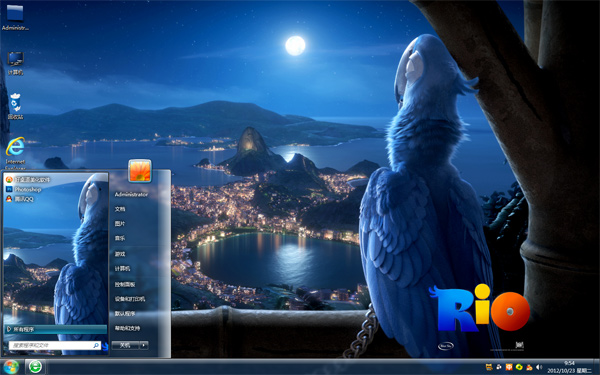Open the 计算机 (Computer) desktop icon
The height and width of the screenshot is (375, 600).
(x=15, y=64)
